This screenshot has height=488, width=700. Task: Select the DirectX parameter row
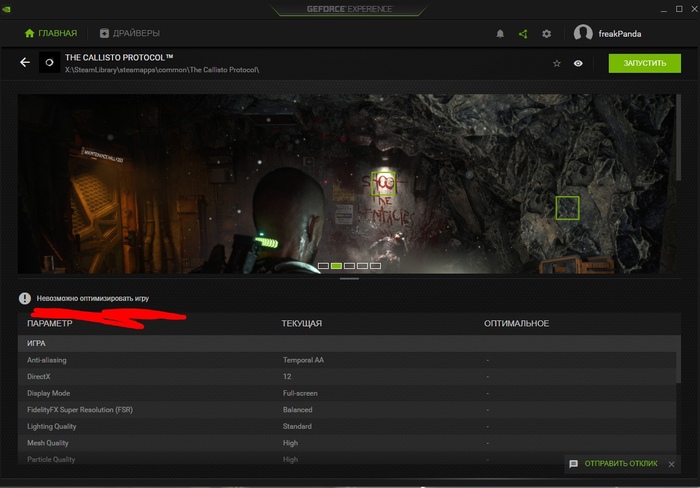(346, 376)
